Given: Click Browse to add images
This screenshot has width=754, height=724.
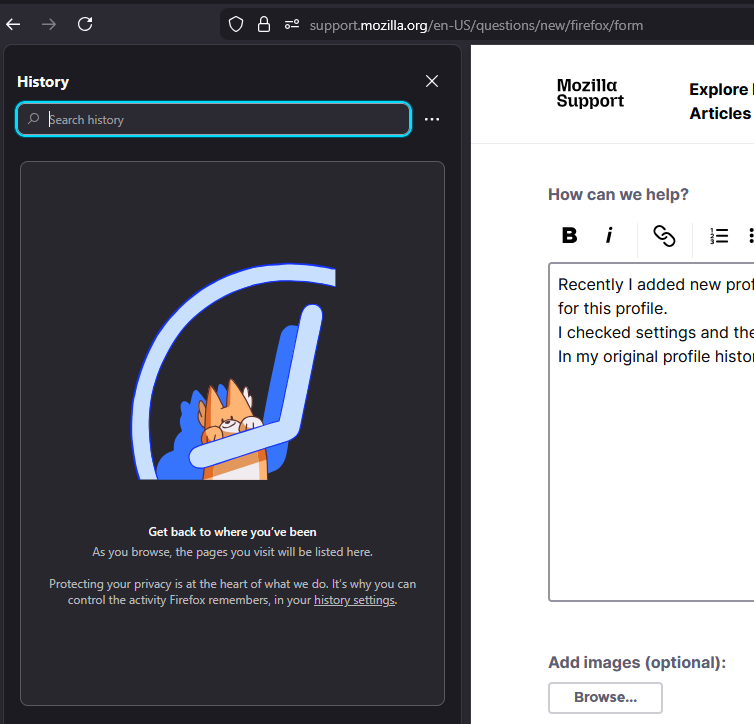Looking at the screenshot, I should [x=605, y=698].
